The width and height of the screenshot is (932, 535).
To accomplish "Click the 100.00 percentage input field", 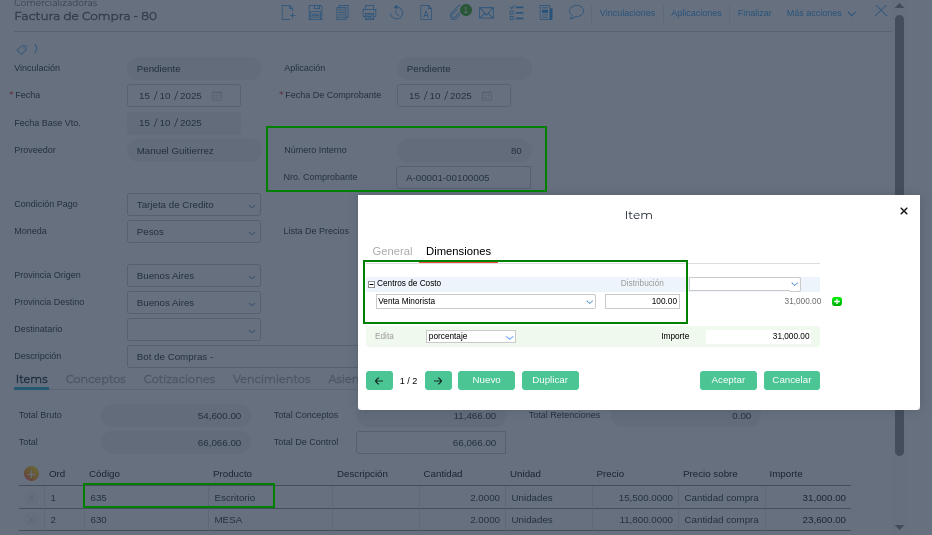I will point(642,301).
